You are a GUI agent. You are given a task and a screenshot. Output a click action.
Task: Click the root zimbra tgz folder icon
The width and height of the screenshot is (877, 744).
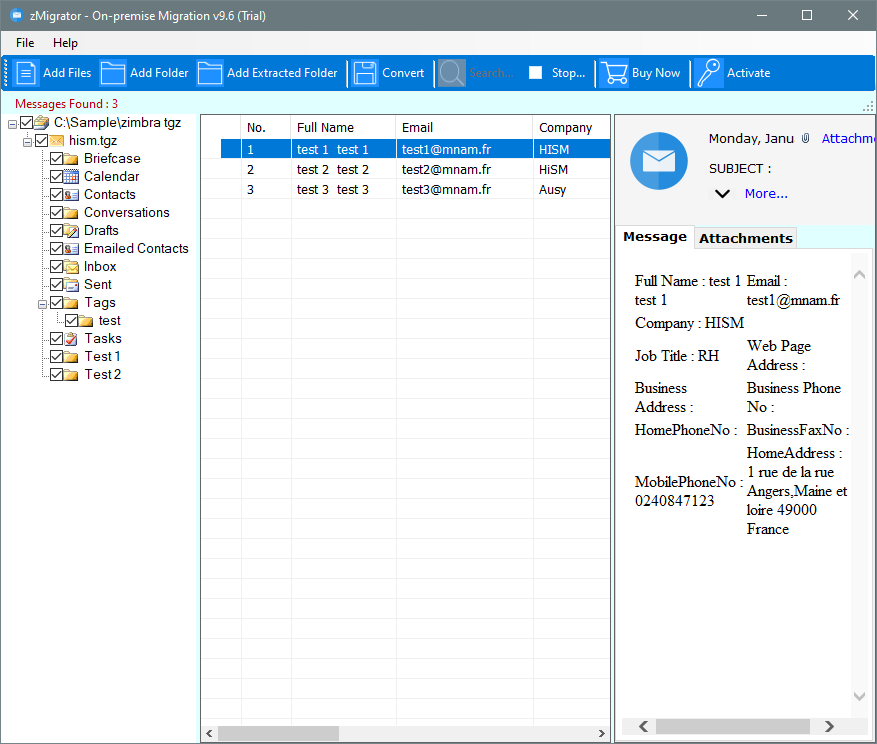(42, 123)
